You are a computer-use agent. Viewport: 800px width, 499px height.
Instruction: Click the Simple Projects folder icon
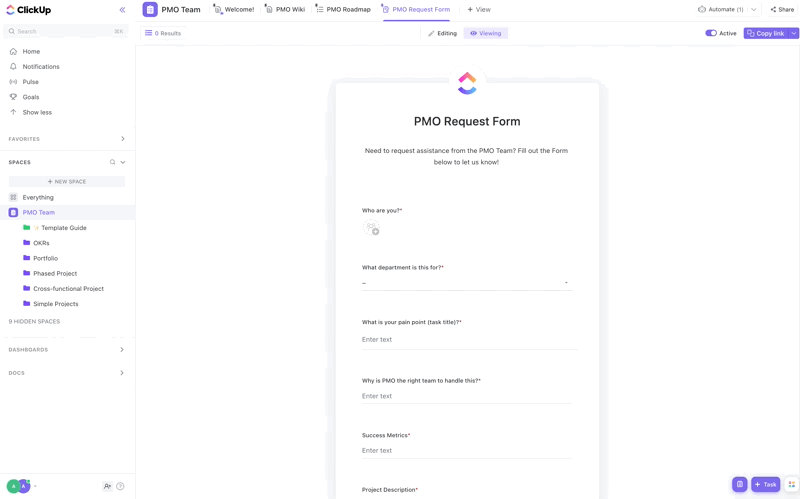coord(27,304)
